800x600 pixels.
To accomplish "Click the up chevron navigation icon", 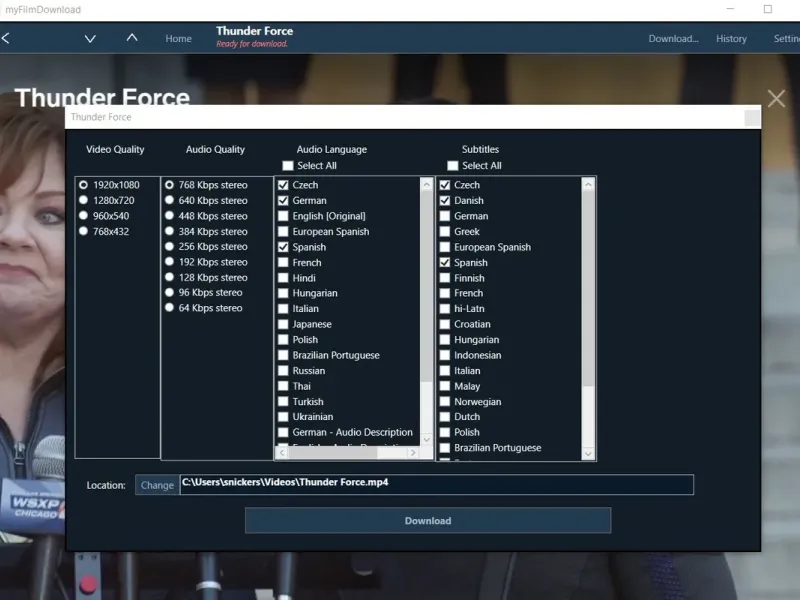I will [132, 38].
